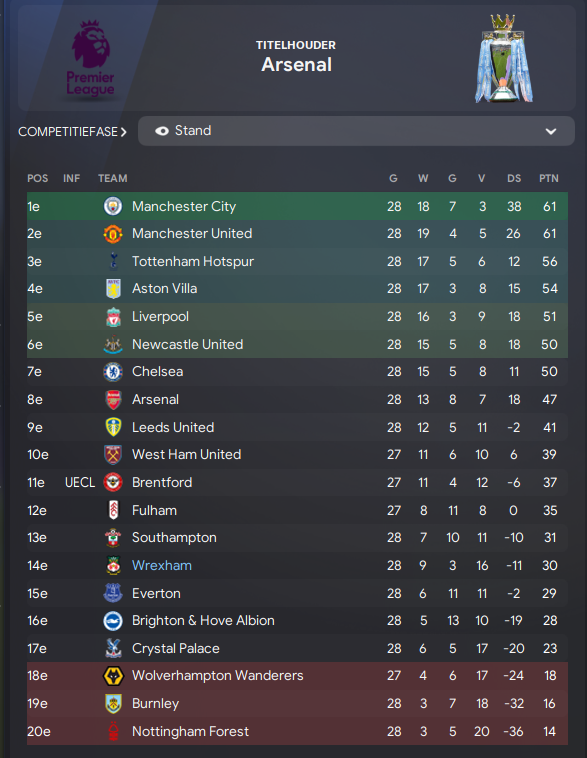Click the UECL info tag for Brentford
The height and width of the screenshot is (758, 587).
(x=80, y=482)
